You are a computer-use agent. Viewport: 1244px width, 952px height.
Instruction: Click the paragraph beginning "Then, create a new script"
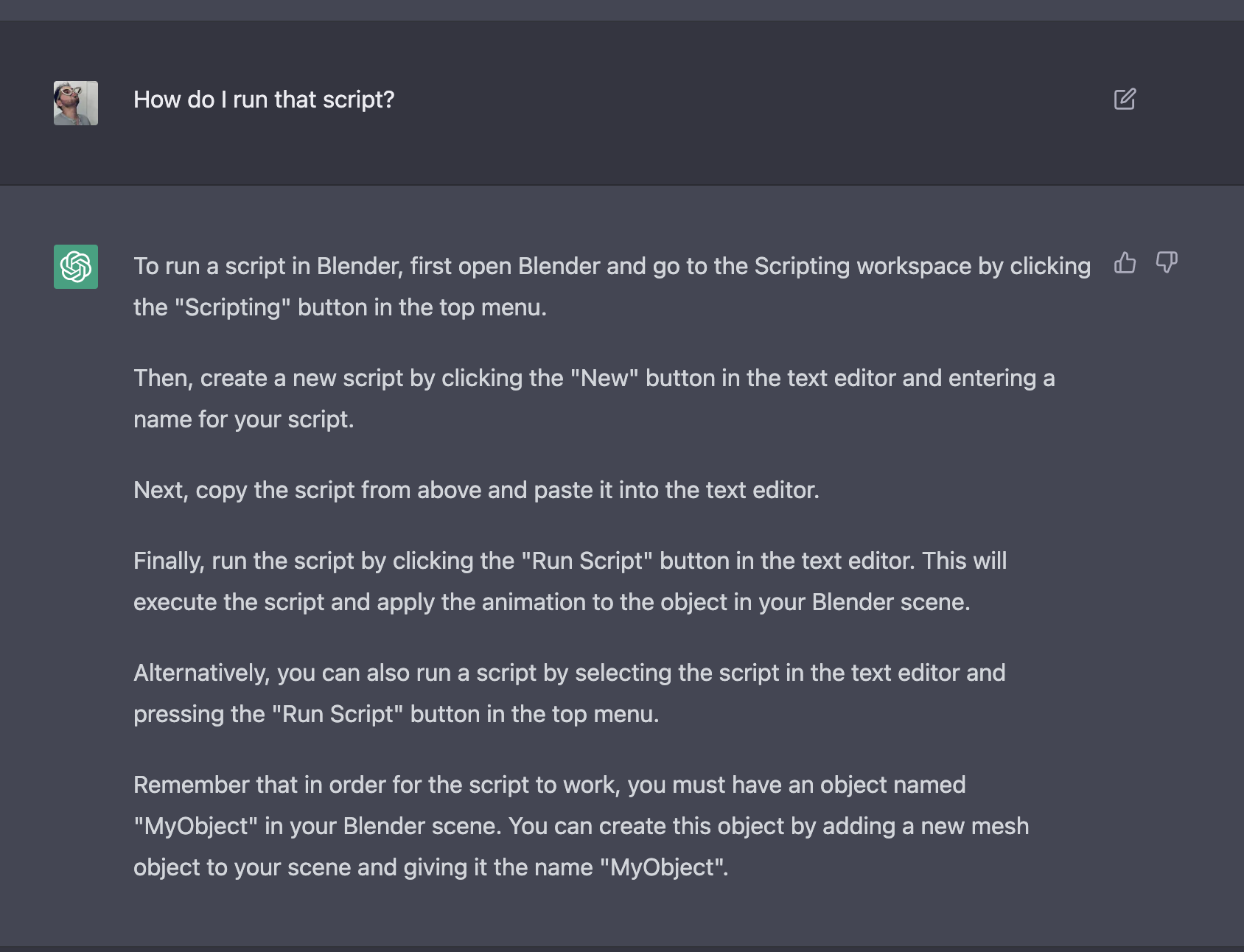point(594,399)
